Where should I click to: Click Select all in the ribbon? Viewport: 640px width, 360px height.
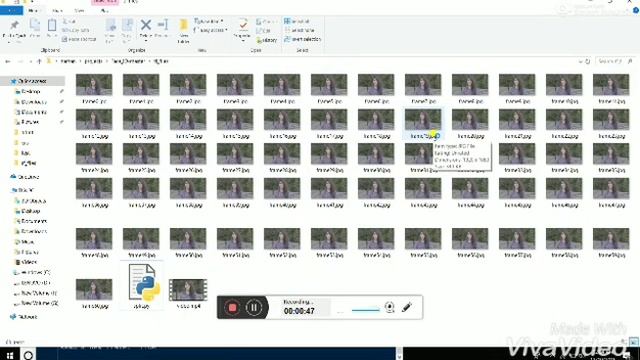tap(297, 21)
